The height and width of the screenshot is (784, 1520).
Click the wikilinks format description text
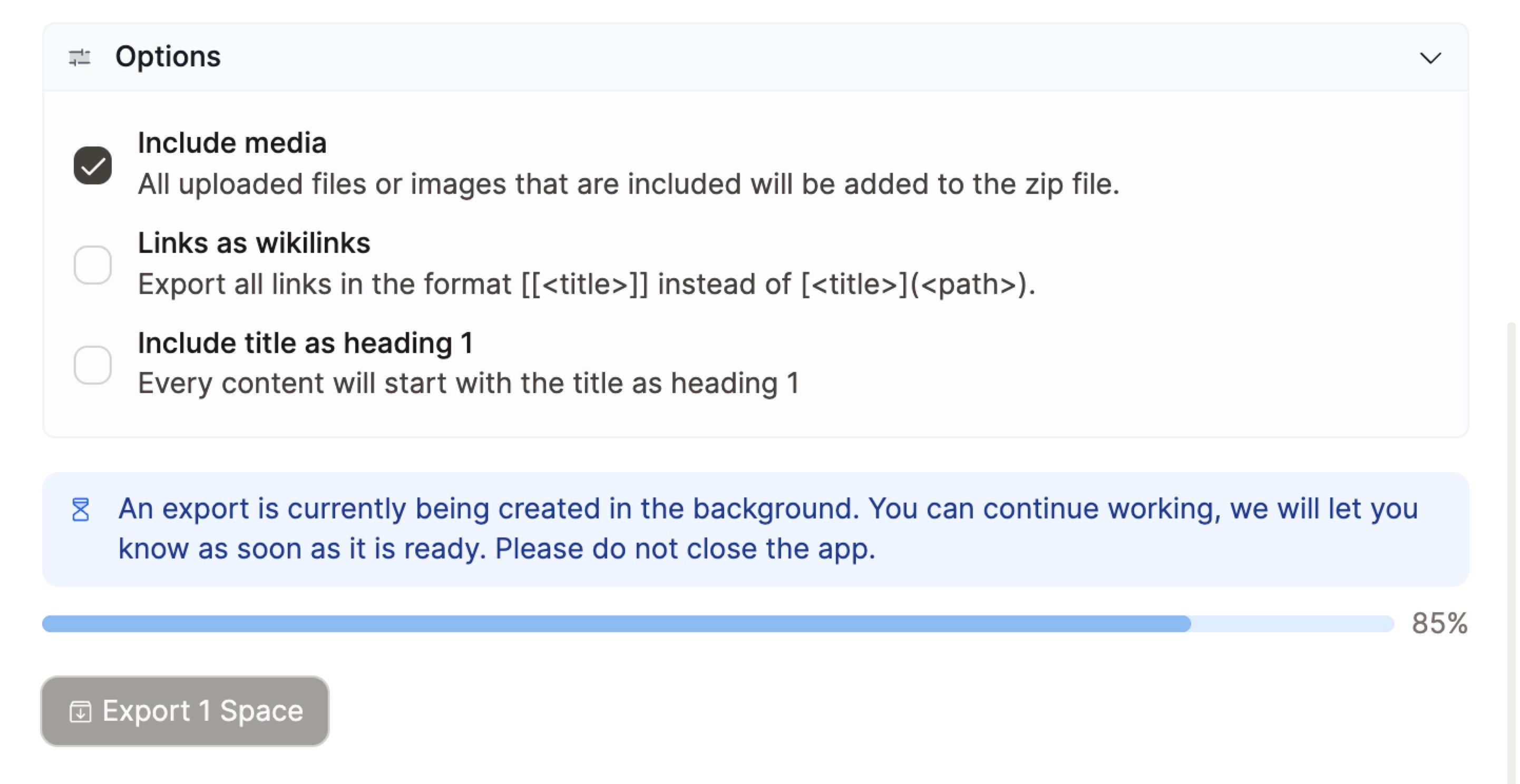587,285
